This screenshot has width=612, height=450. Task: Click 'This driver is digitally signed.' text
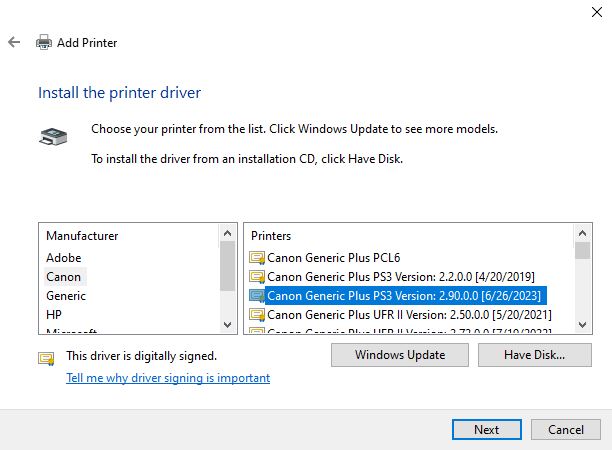[141, 356]
